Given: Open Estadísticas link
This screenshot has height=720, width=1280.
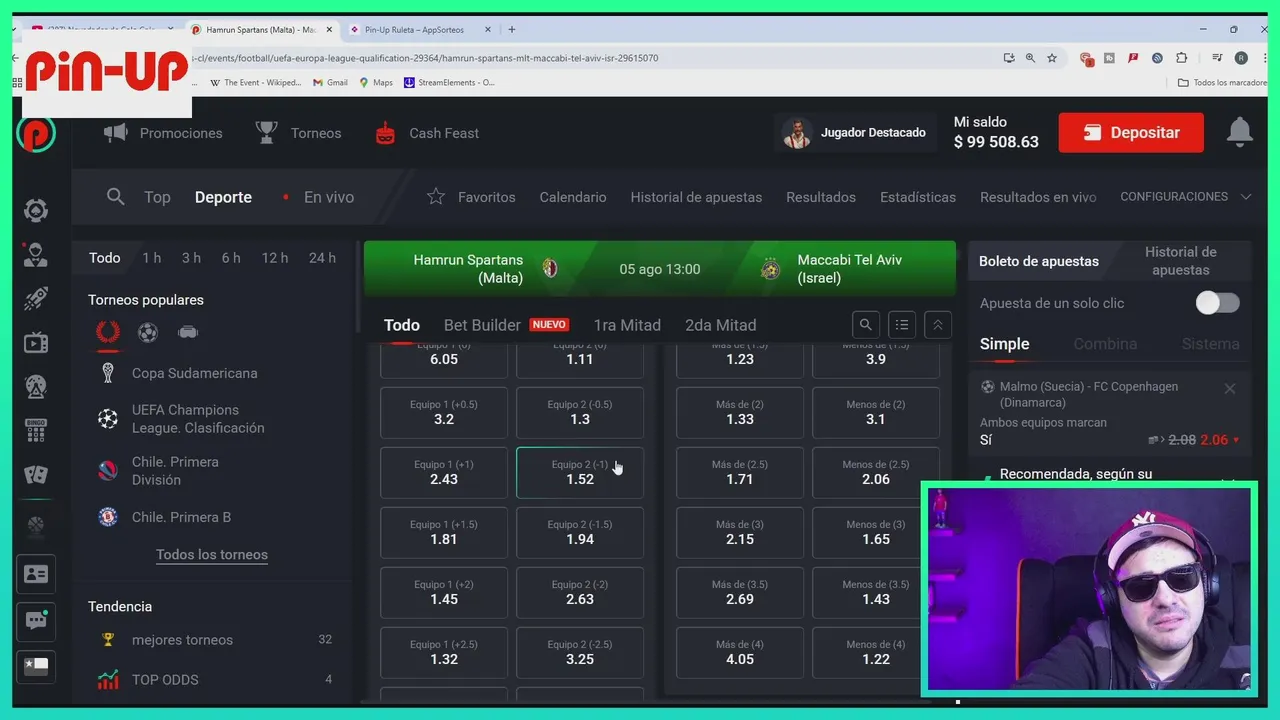Looking at the screenshot, I should click(918, 197).
